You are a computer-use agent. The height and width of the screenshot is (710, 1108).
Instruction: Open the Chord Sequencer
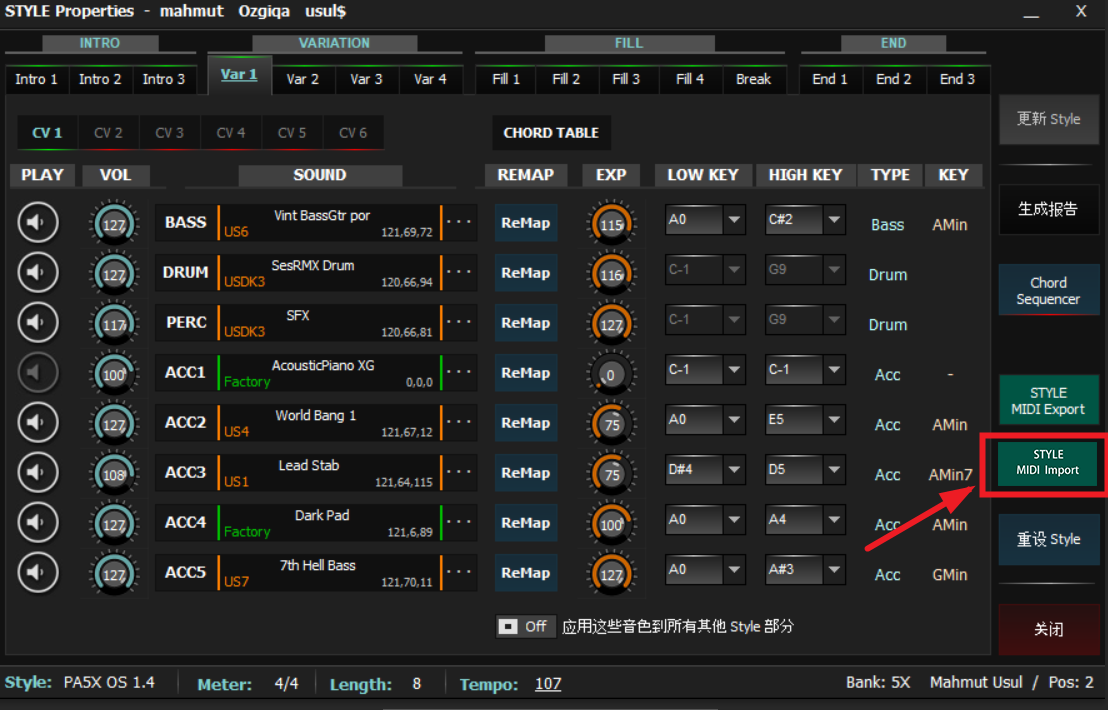point(1048,291)
